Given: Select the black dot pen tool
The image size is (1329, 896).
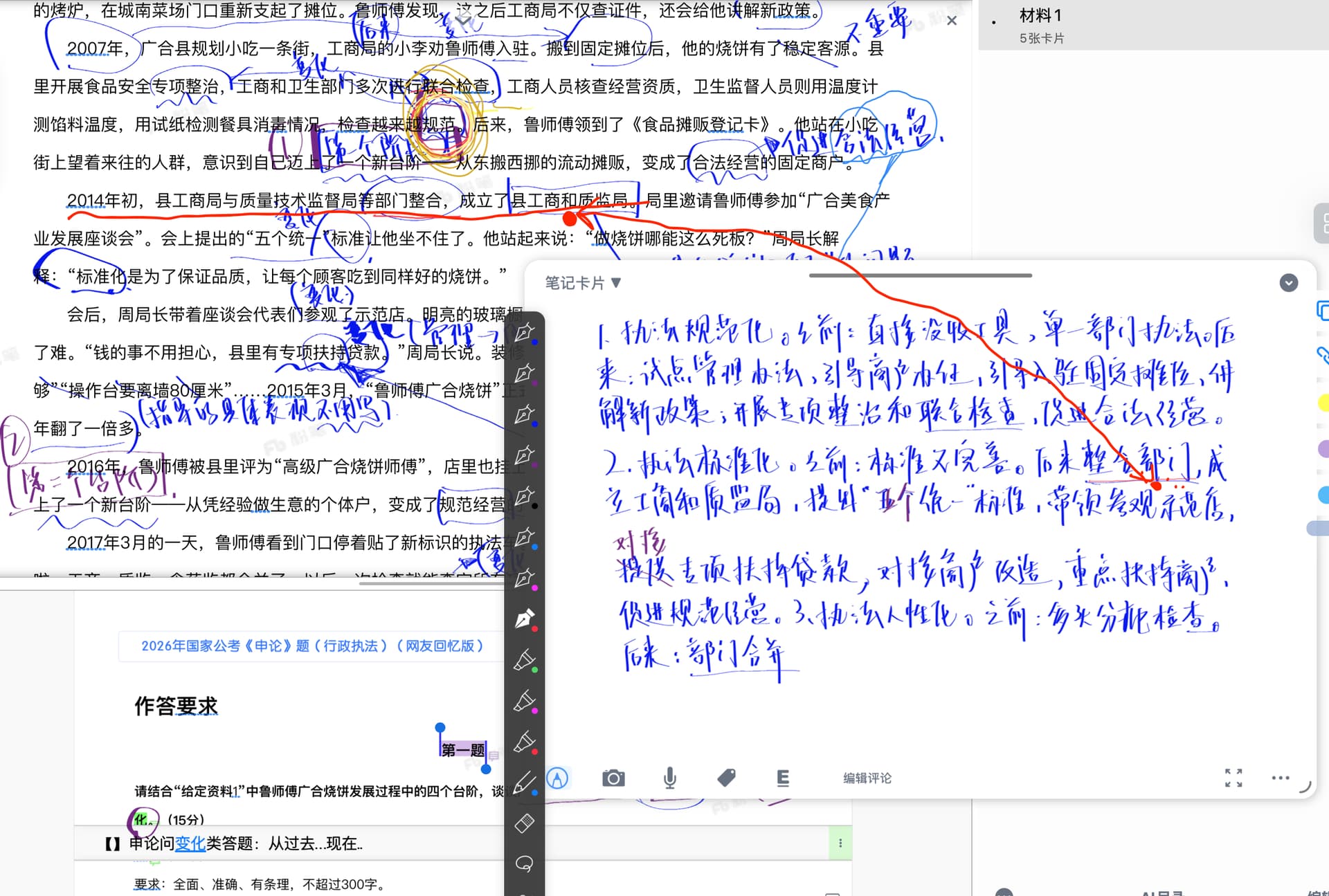Looking at the screenshot, I should [525, 497].
